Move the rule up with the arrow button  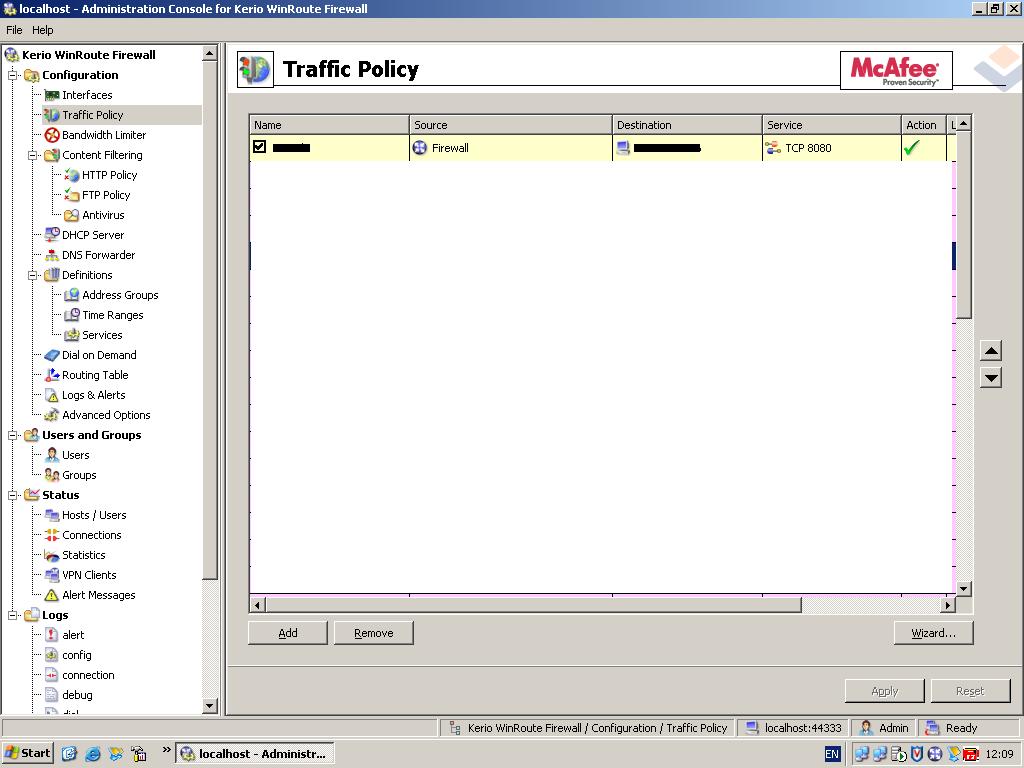click(991, 351)
